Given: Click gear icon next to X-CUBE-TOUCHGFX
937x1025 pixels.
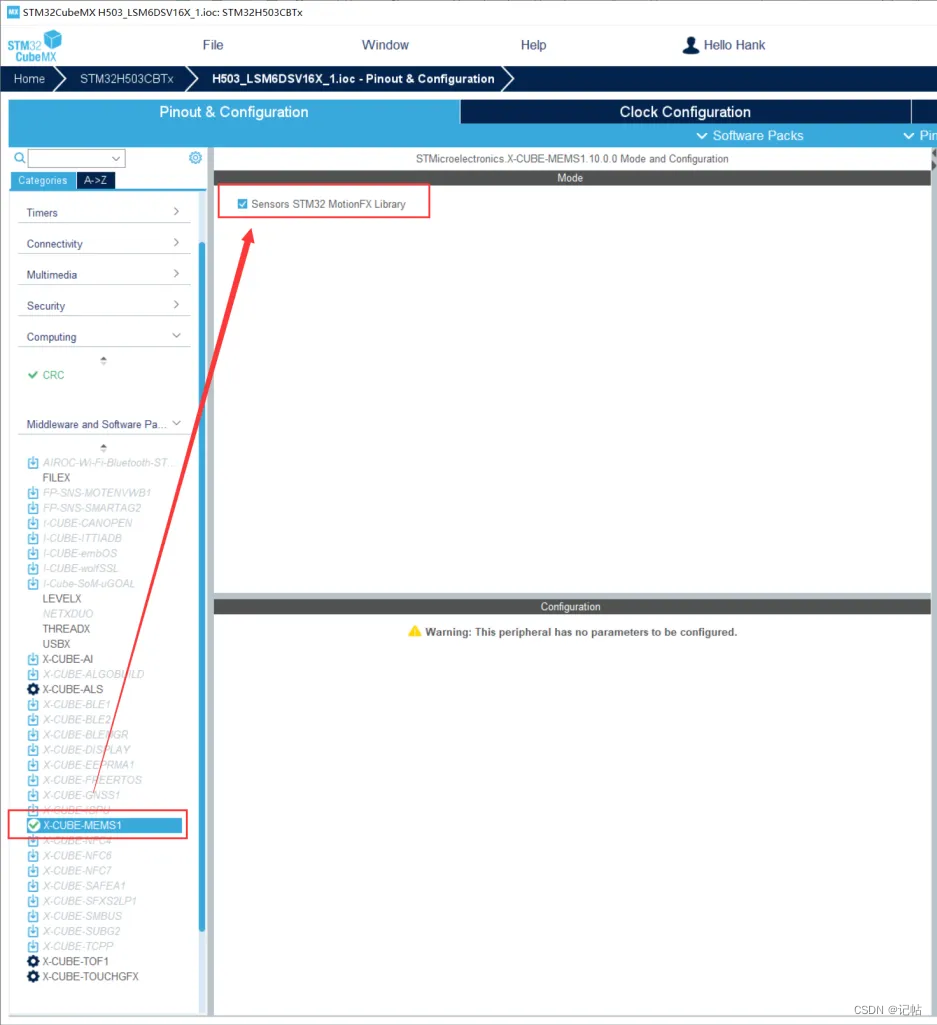Looking at the screenshot, I should (33, 976).
